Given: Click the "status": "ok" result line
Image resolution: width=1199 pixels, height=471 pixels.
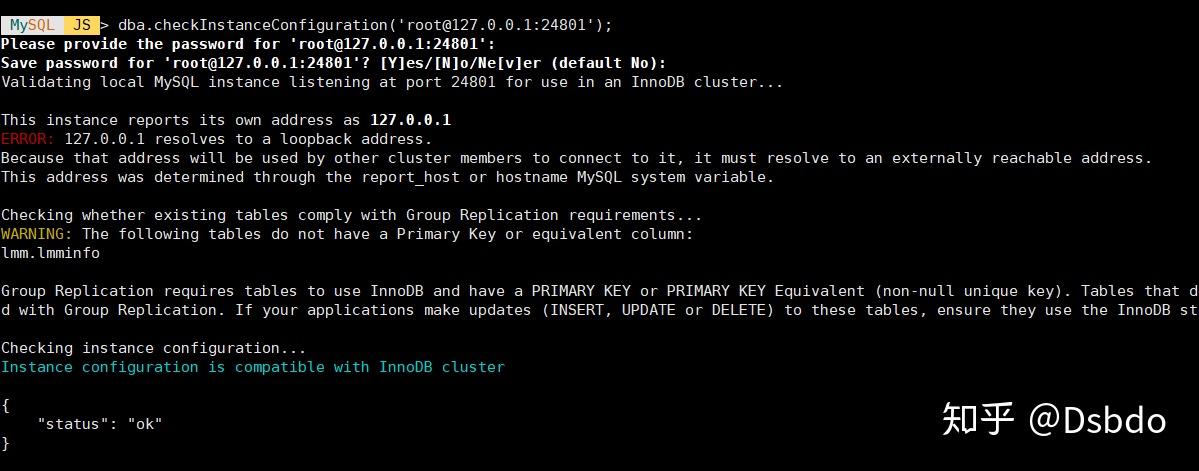Looking at the screenshot, I should click(x=100, y=424).
